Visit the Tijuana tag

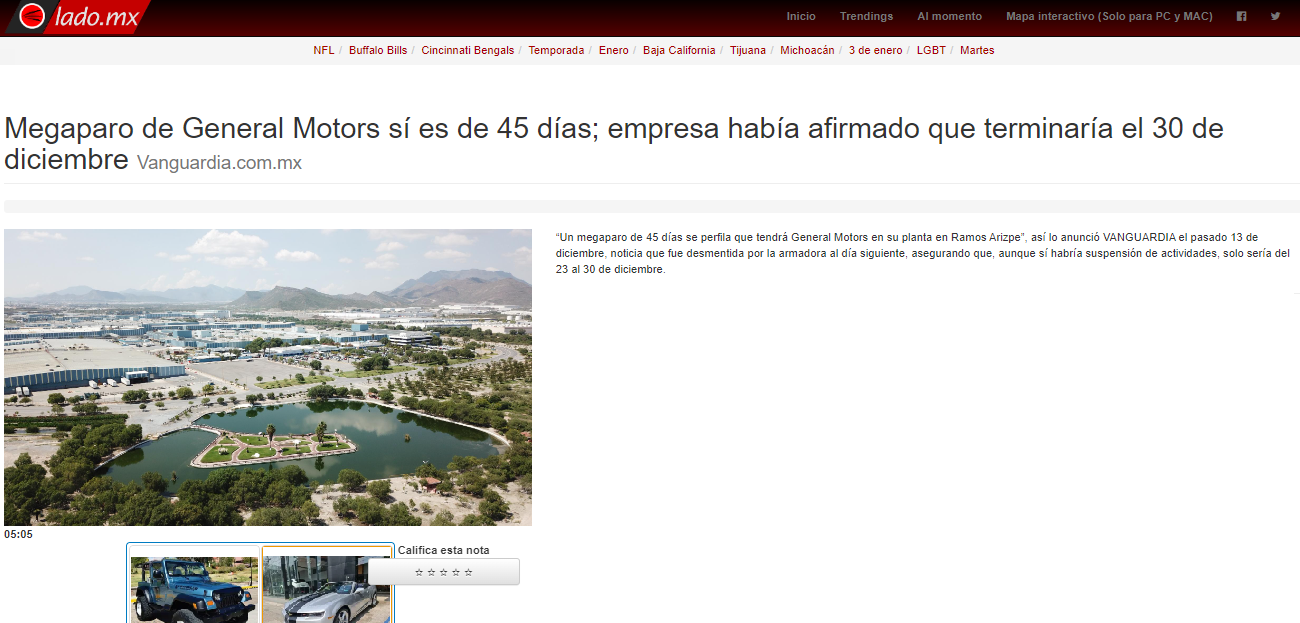tap(748, 50)
